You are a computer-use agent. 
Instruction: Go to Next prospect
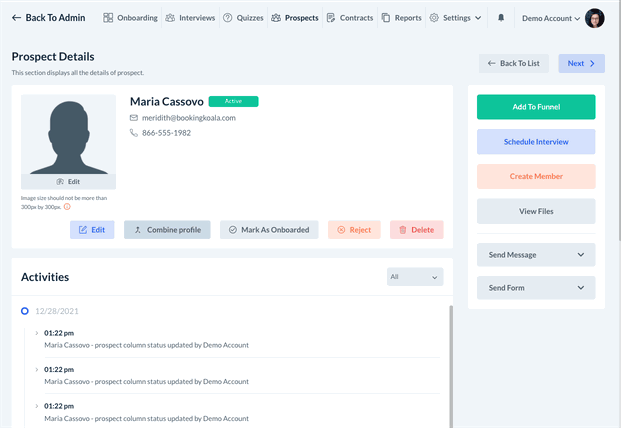581,63
